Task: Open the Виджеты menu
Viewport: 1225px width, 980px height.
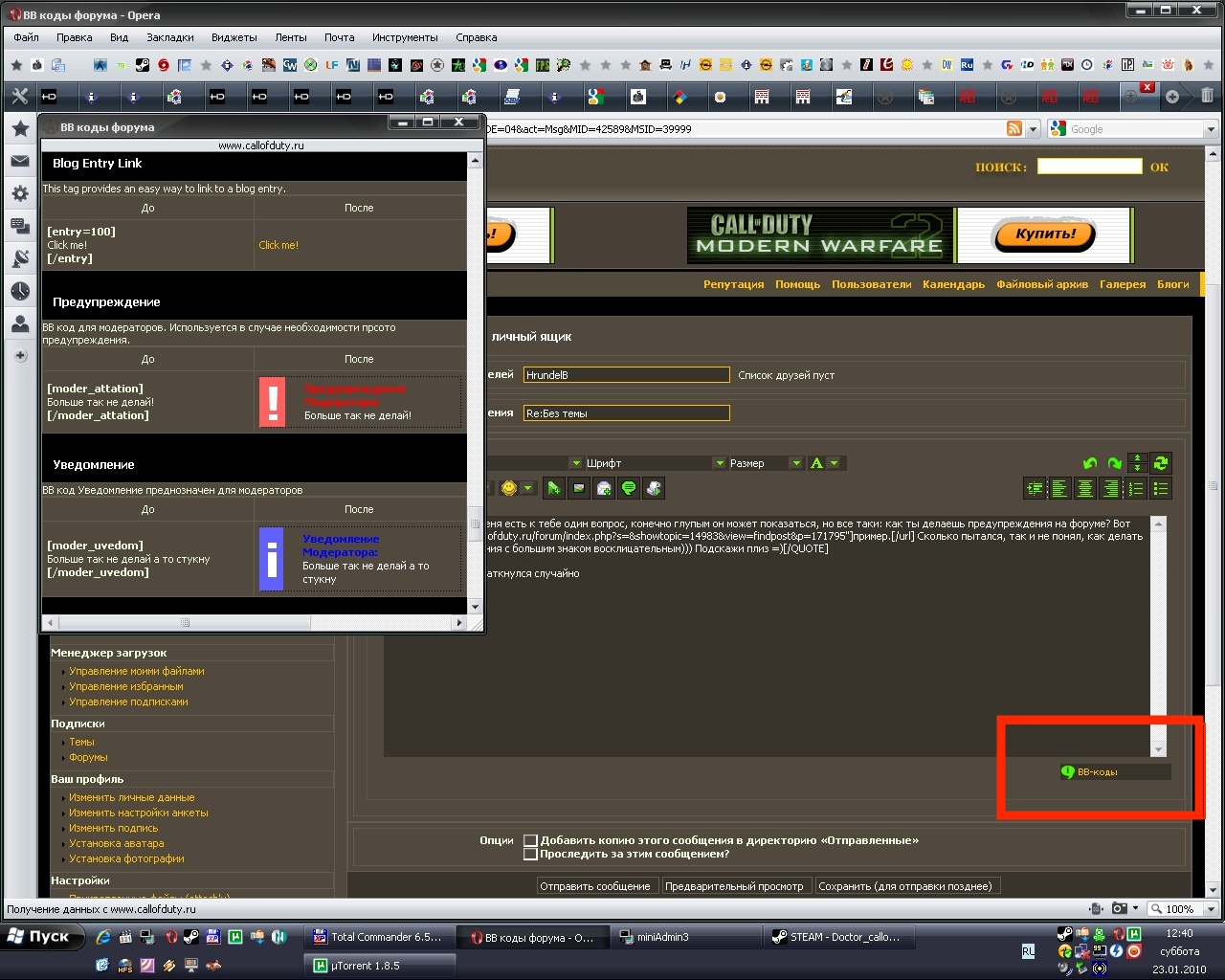Action: tap(234, 37)
